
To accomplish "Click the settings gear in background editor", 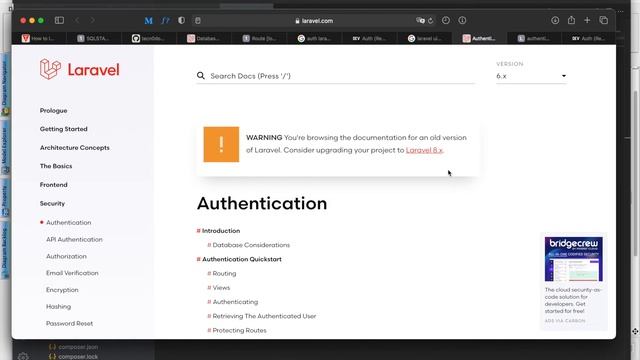I will (23, 356).
